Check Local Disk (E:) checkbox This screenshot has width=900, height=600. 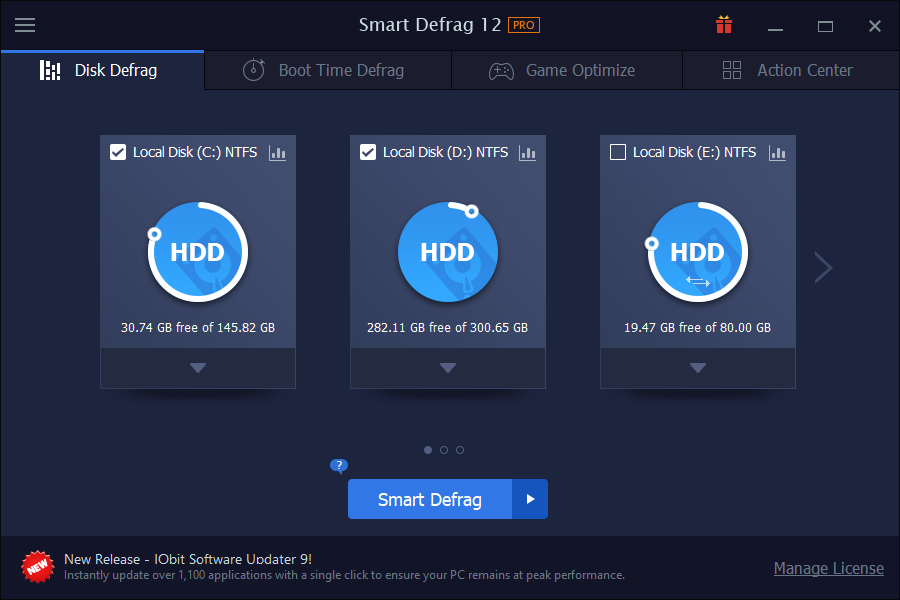(x=618, y=152)
